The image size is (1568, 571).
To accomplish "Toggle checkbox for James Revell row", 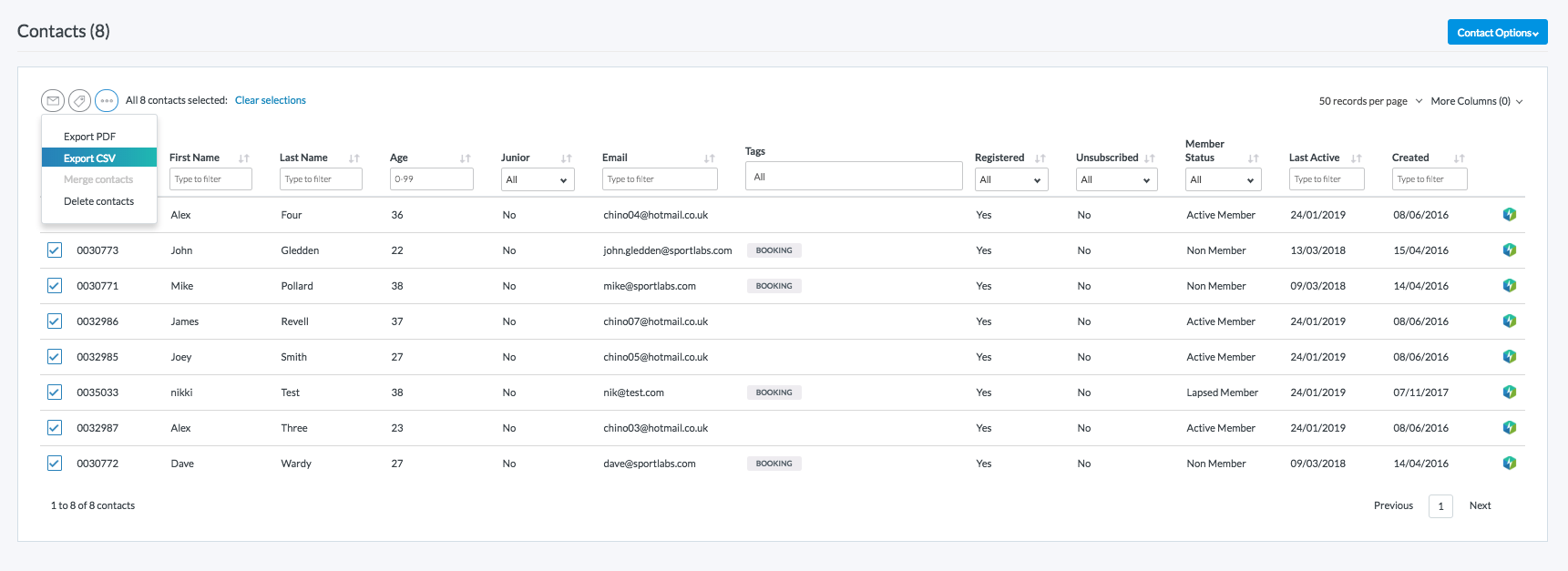I will pyautogui.click(x=55, y=321).
